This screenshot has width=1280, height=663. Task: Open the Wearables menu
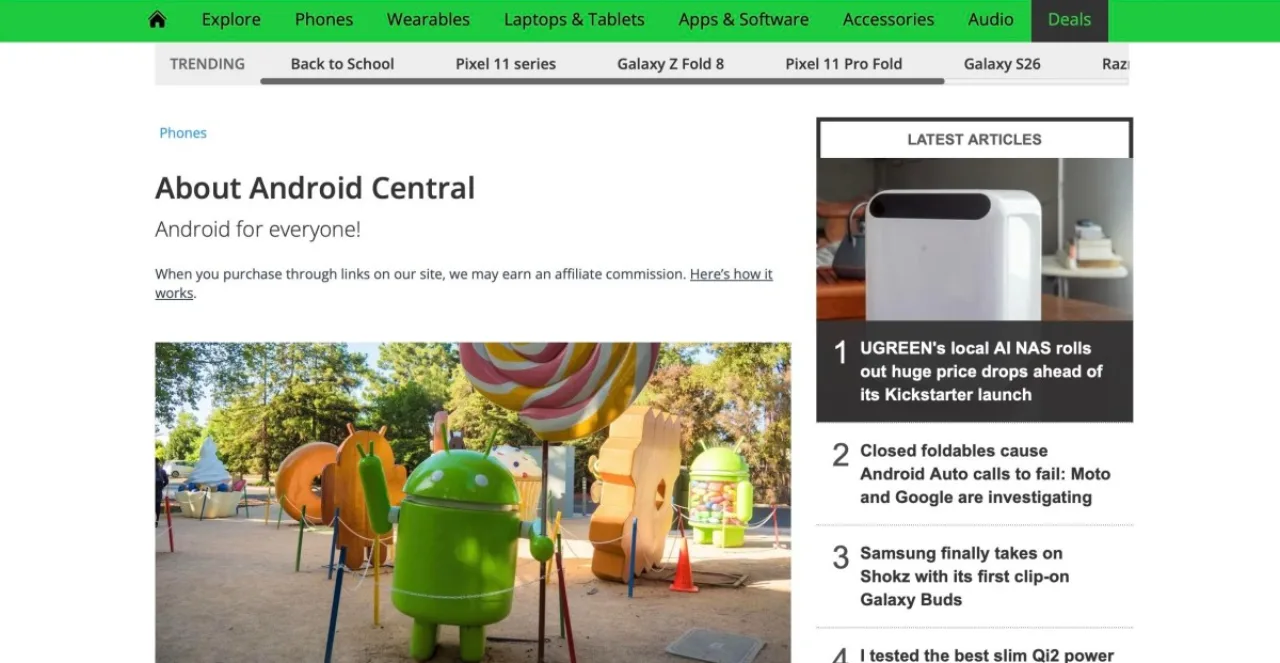click(428, 20)
